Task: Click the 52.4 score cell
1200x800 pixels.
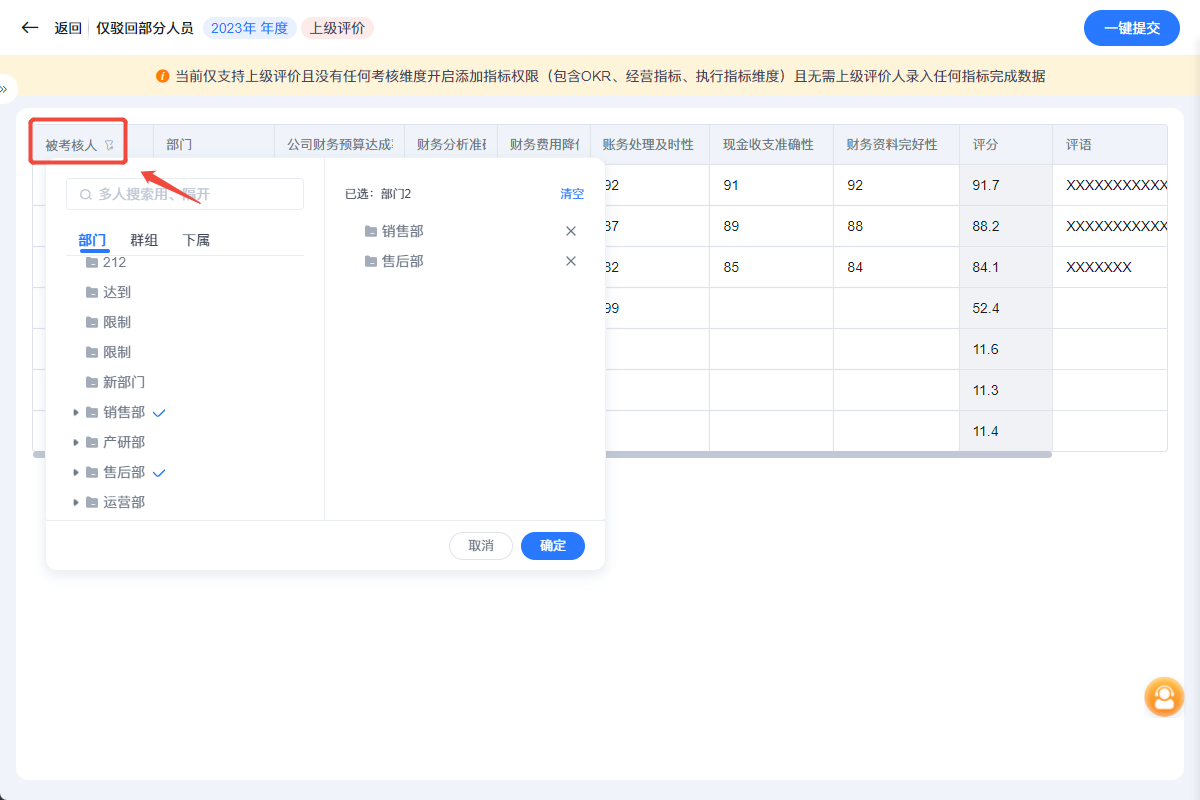Action: (x=1006, y=308)
